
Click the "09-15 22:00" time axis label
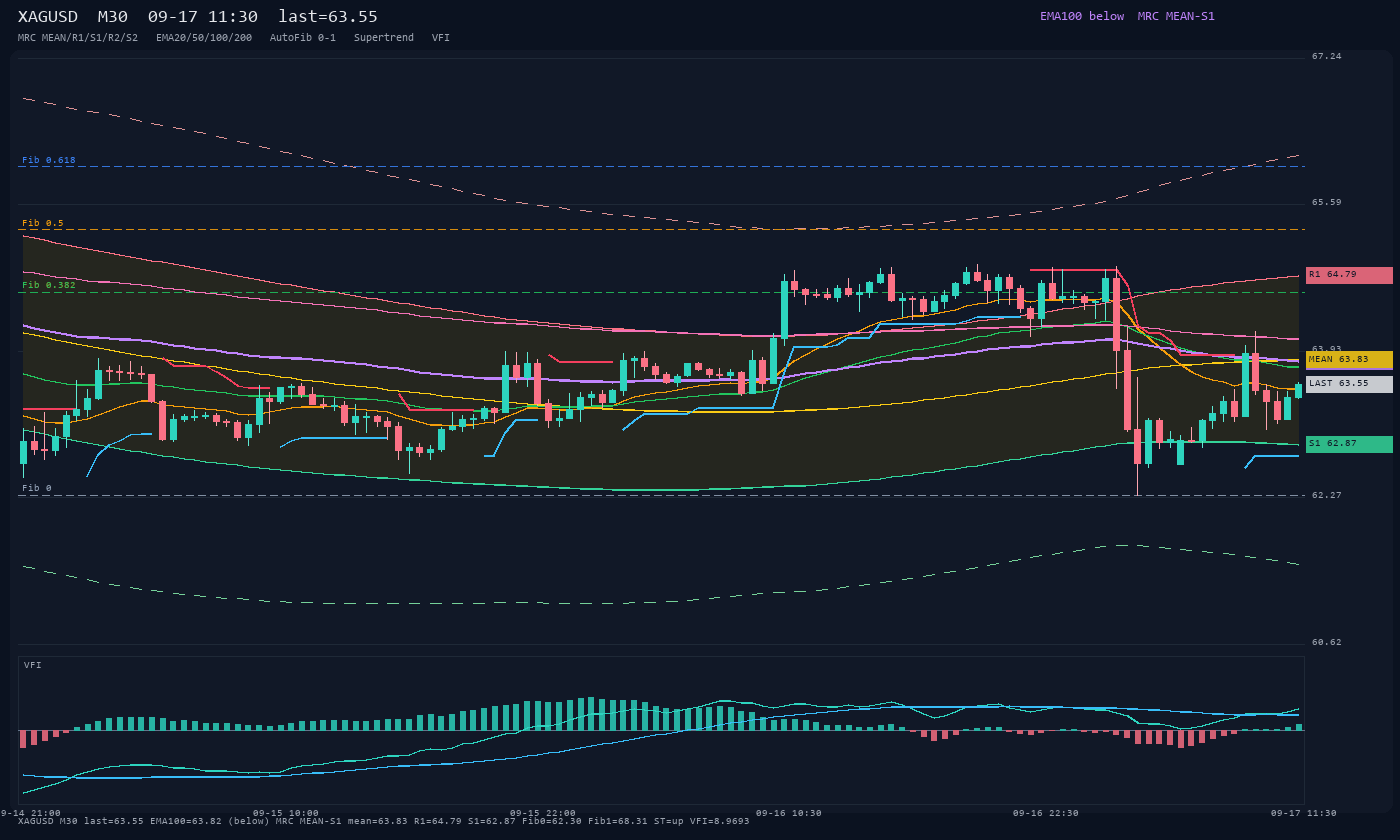pyautogui.click(x=543, y=813)
